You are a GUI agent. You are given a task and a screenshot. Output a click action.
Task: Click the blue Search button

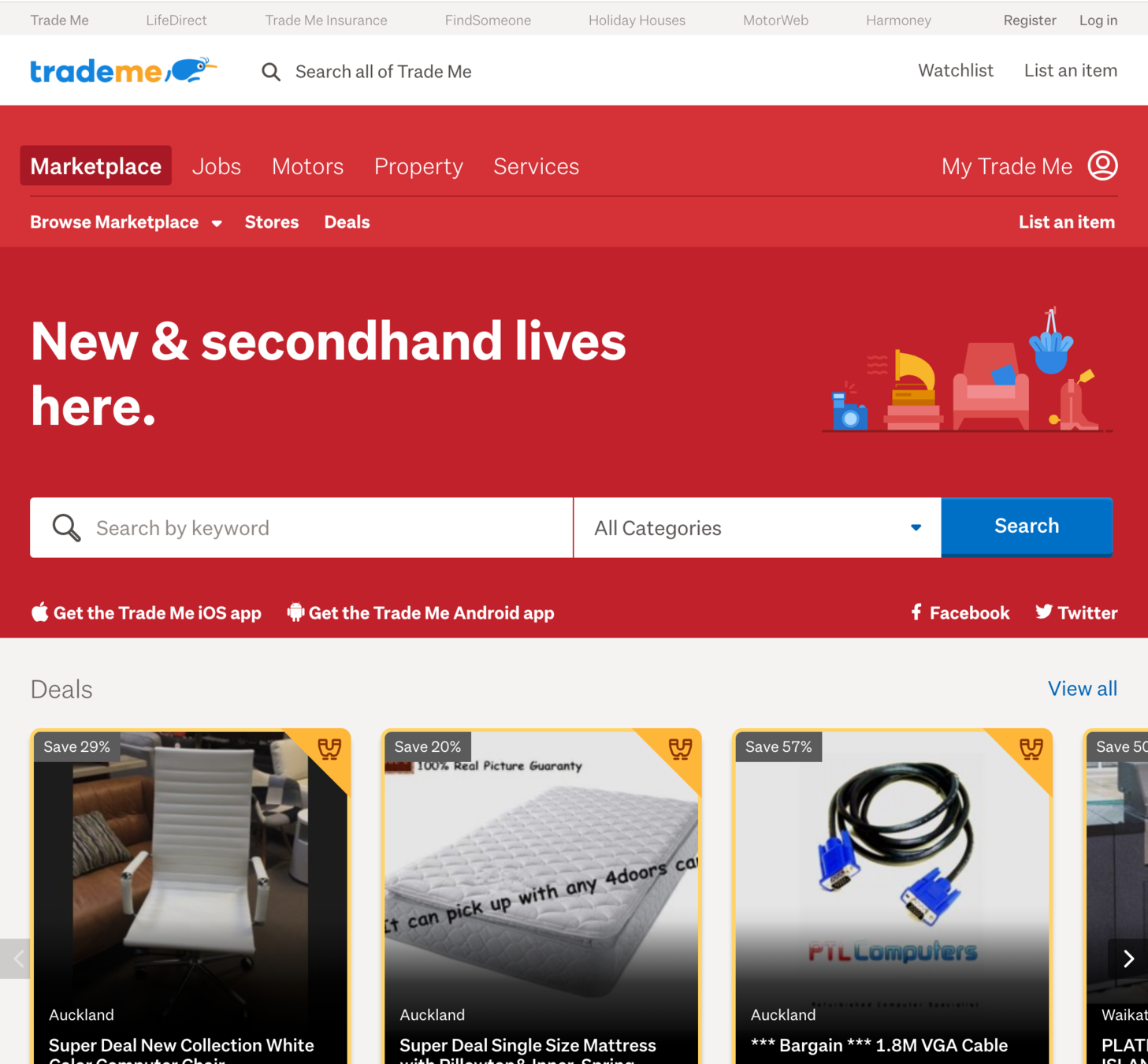point(1027,526)
